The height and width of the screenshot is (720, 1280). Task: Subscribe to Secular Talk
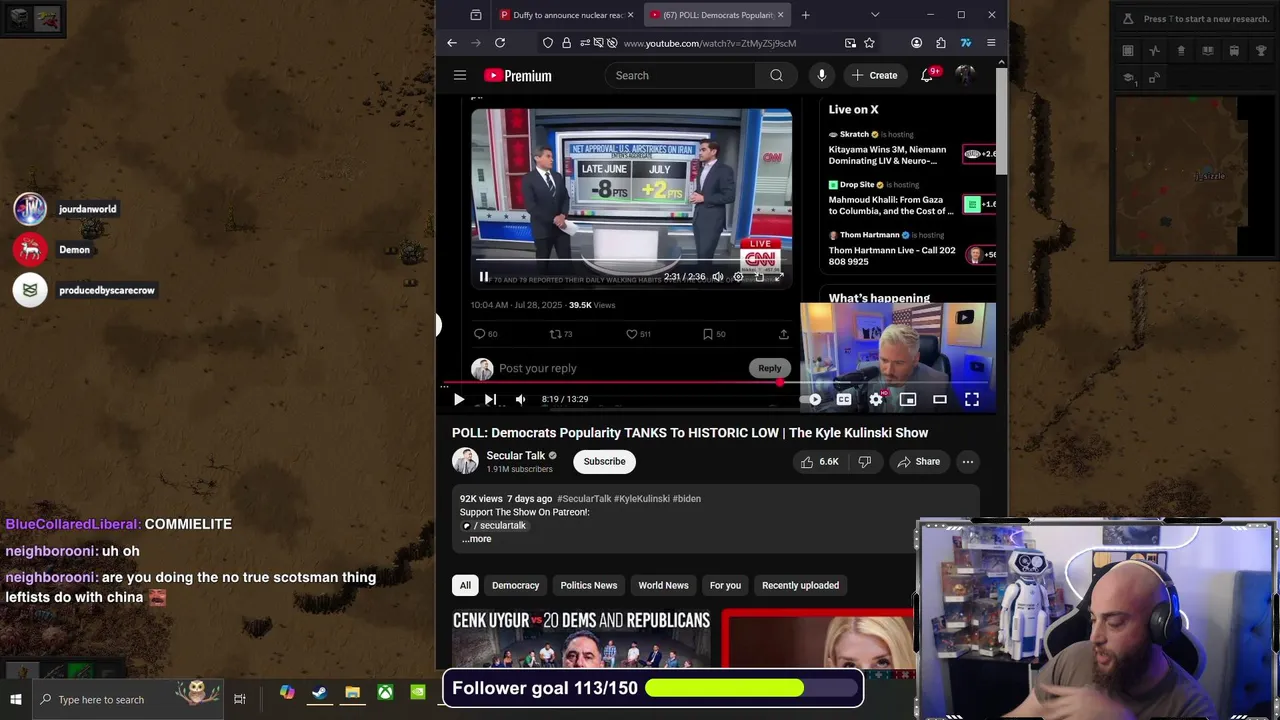click(x=605, y=461)
